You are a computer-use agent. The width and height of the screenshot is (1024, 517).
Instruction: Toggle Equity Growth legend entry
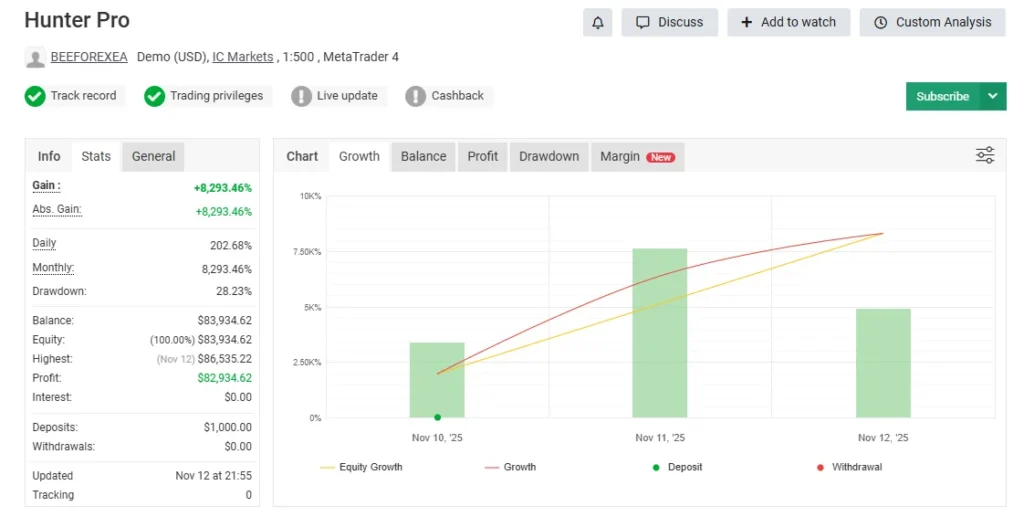point(361,467)
